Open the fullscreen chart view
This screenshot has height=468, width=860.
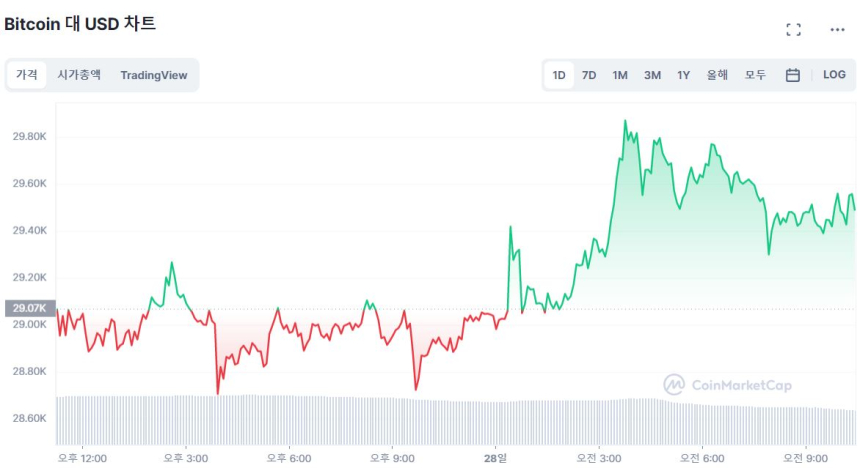coord(793,30)
